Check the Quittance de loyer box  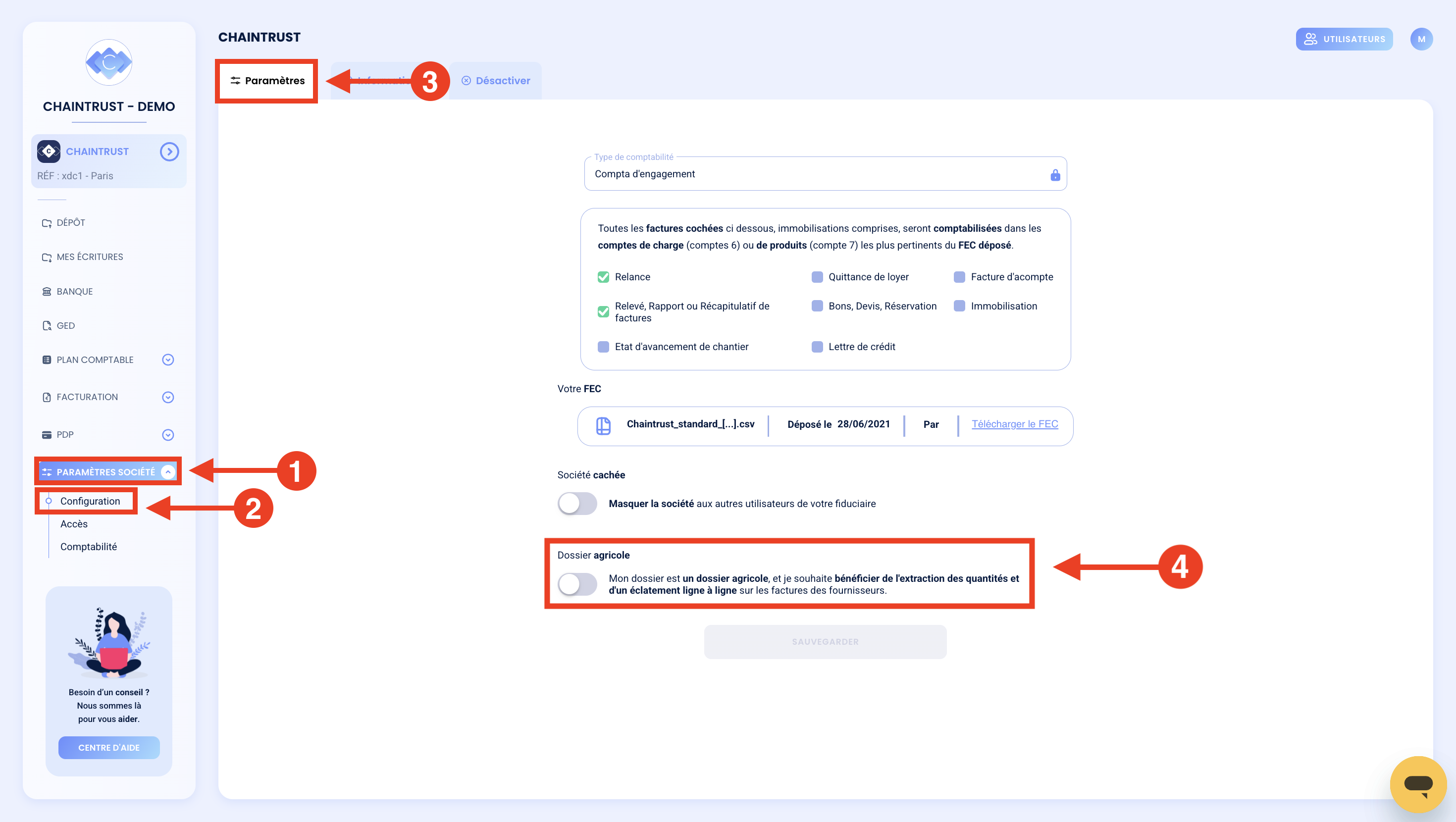click(817, 277)
